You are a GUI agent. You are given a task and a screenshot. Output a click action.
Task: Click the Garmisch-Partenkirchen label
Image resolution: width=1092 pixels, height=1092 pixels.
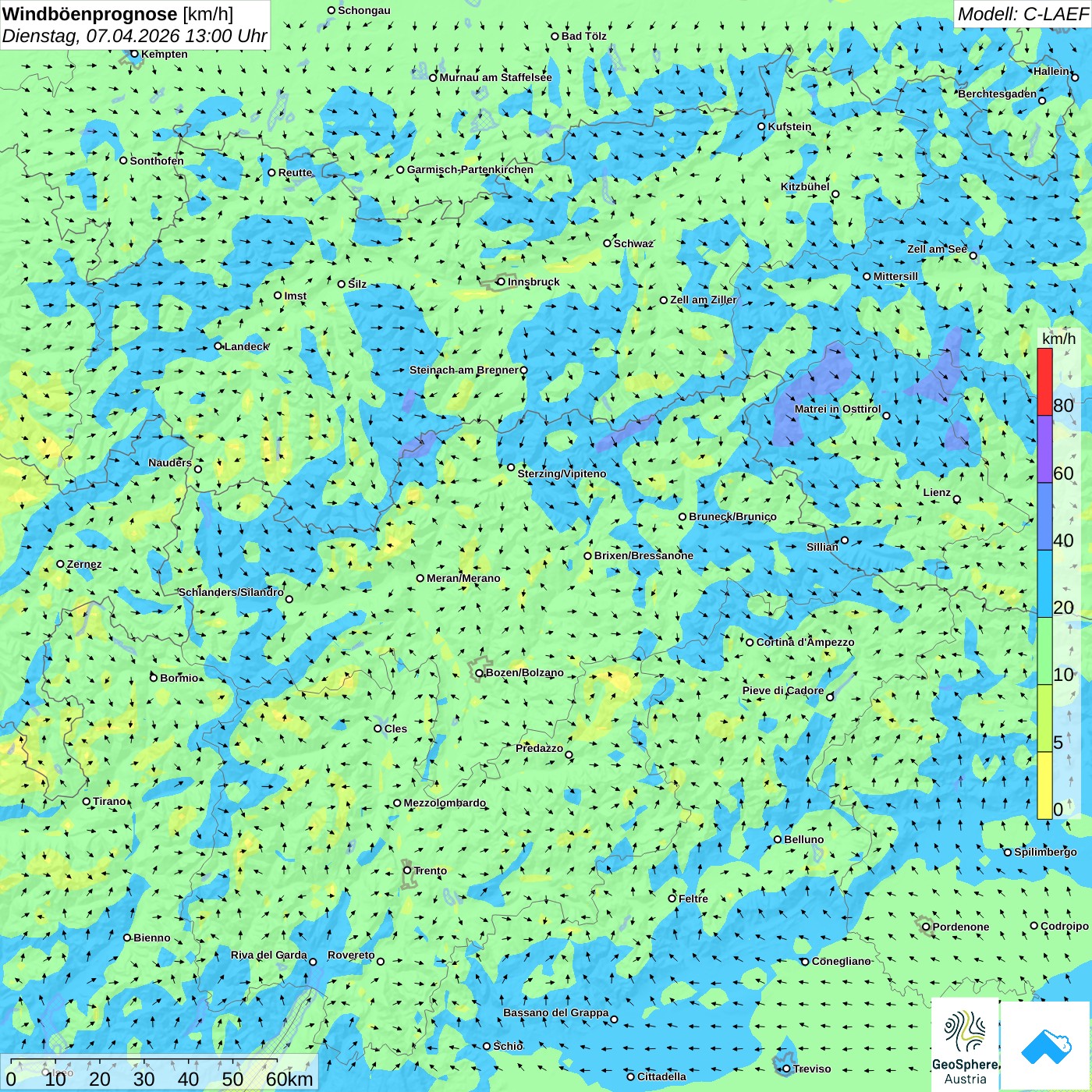(x=470, y=169)
